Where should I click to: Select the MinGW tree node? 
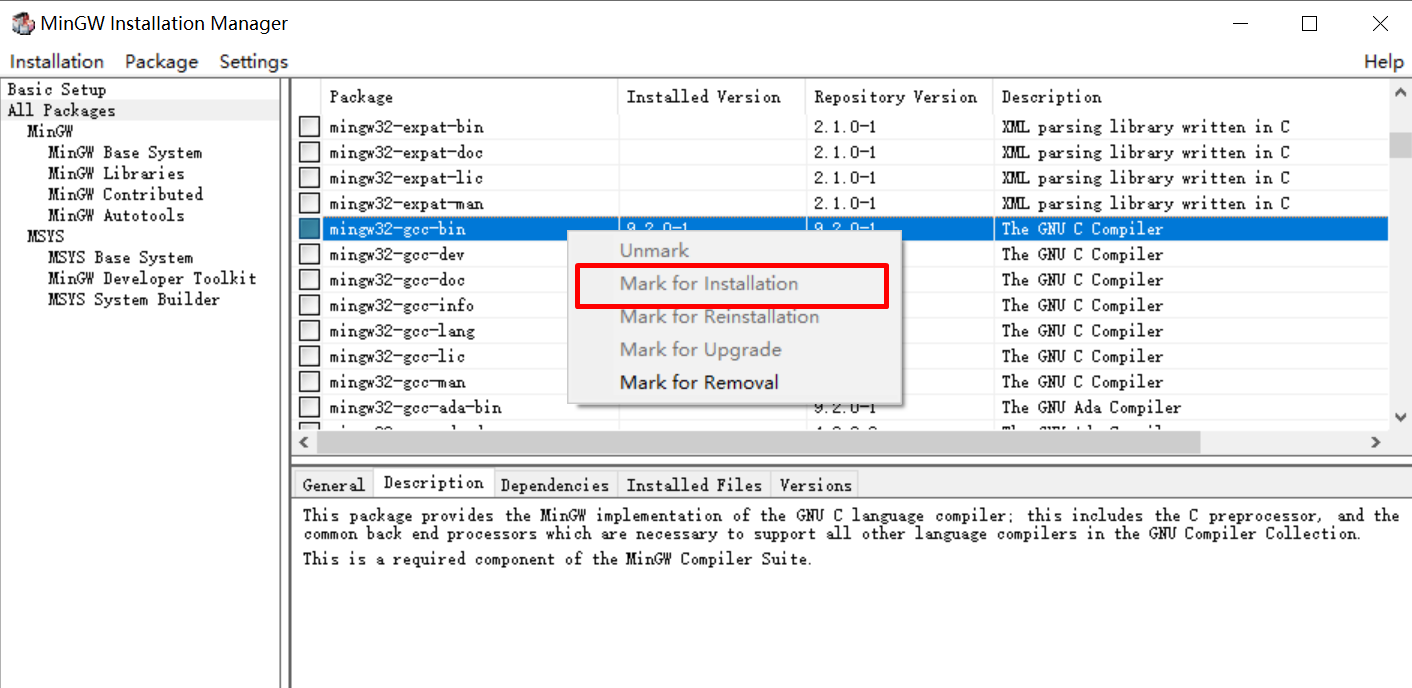50,132
